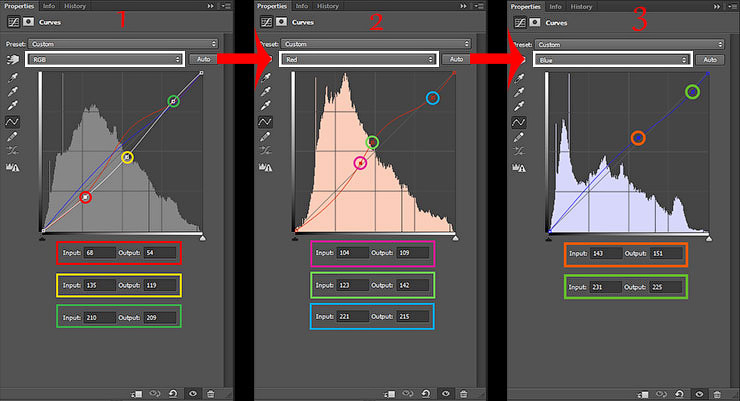Select Properties tab in Red channel panel
740x401 pixels.
[x=272, y=6]
